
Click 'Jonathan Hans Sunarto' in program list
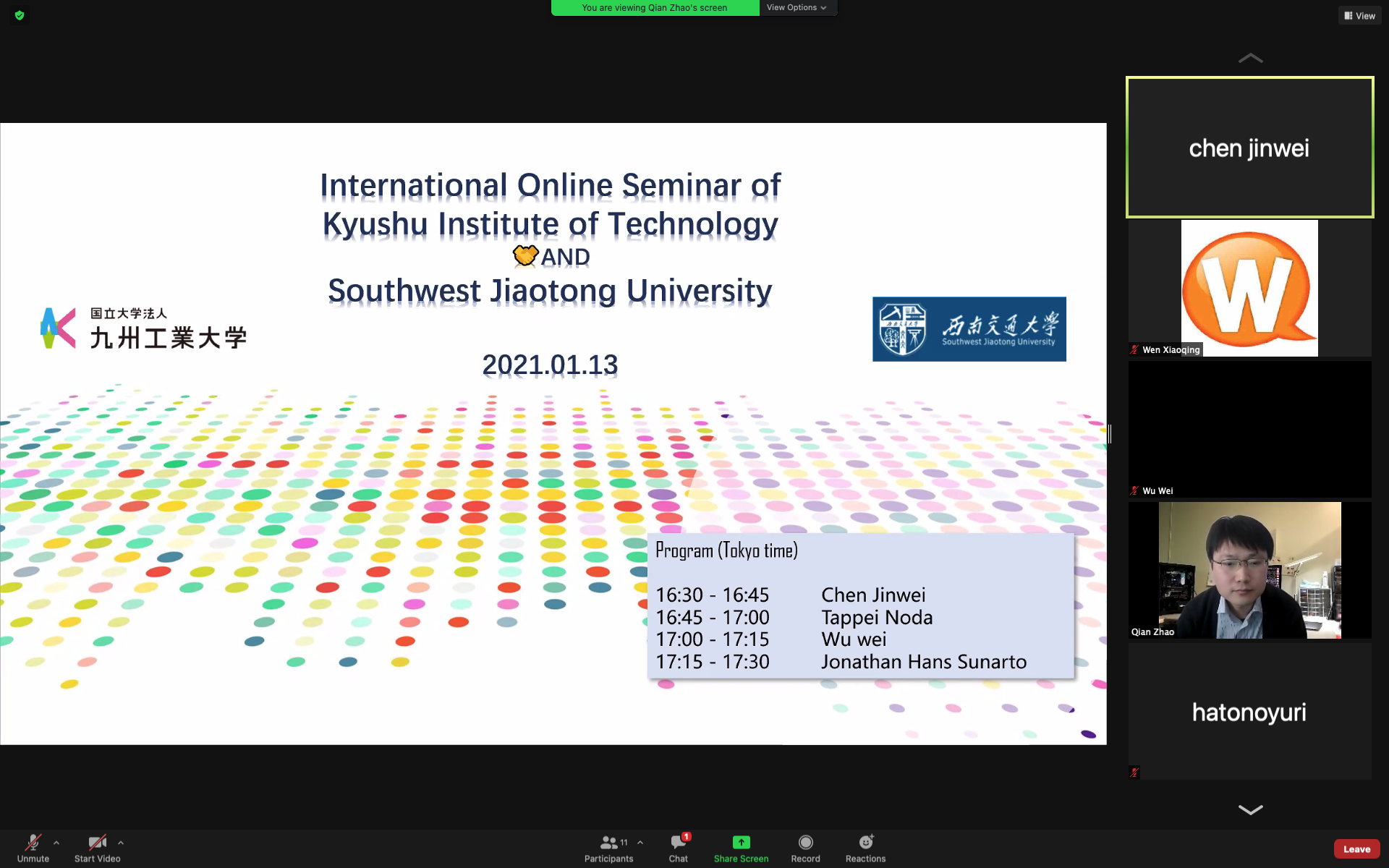coord(924,662)
